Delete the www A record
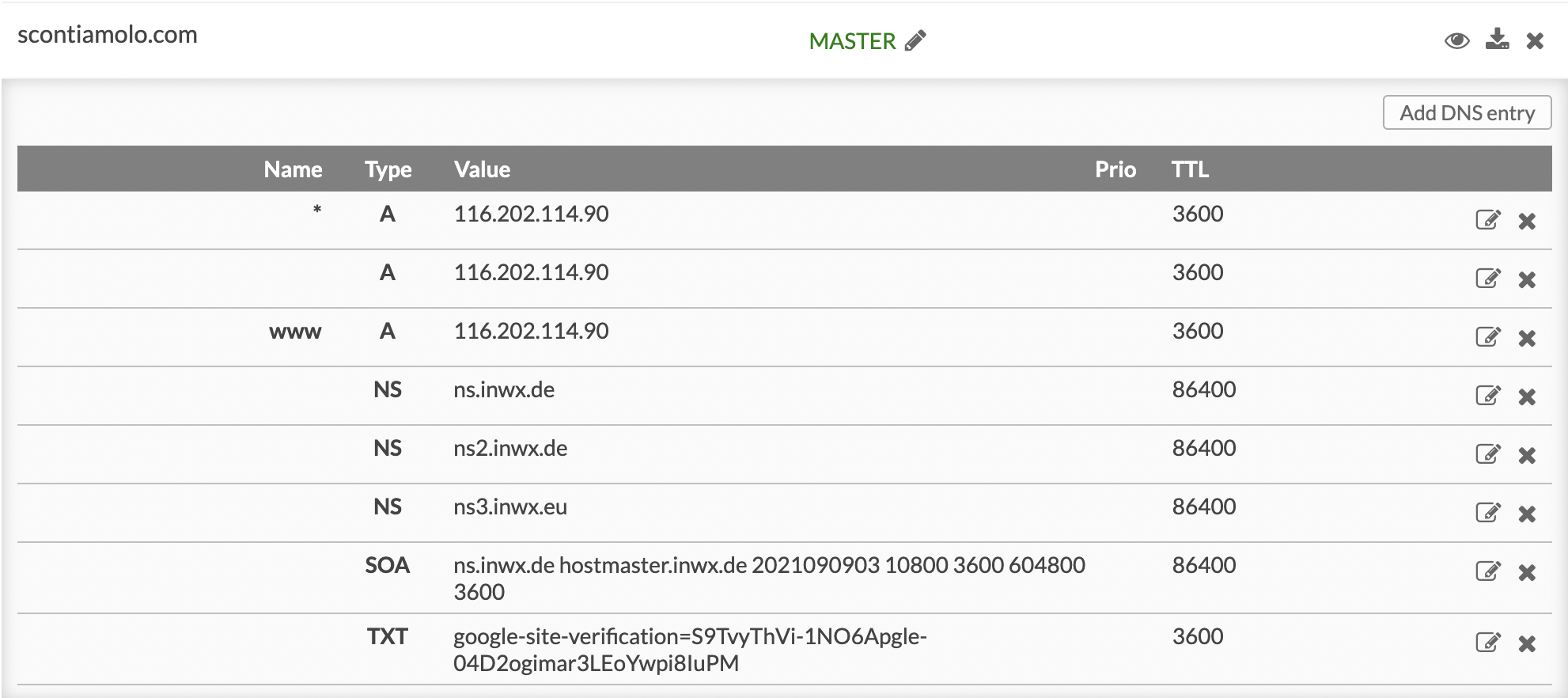 coord(1527,338)
